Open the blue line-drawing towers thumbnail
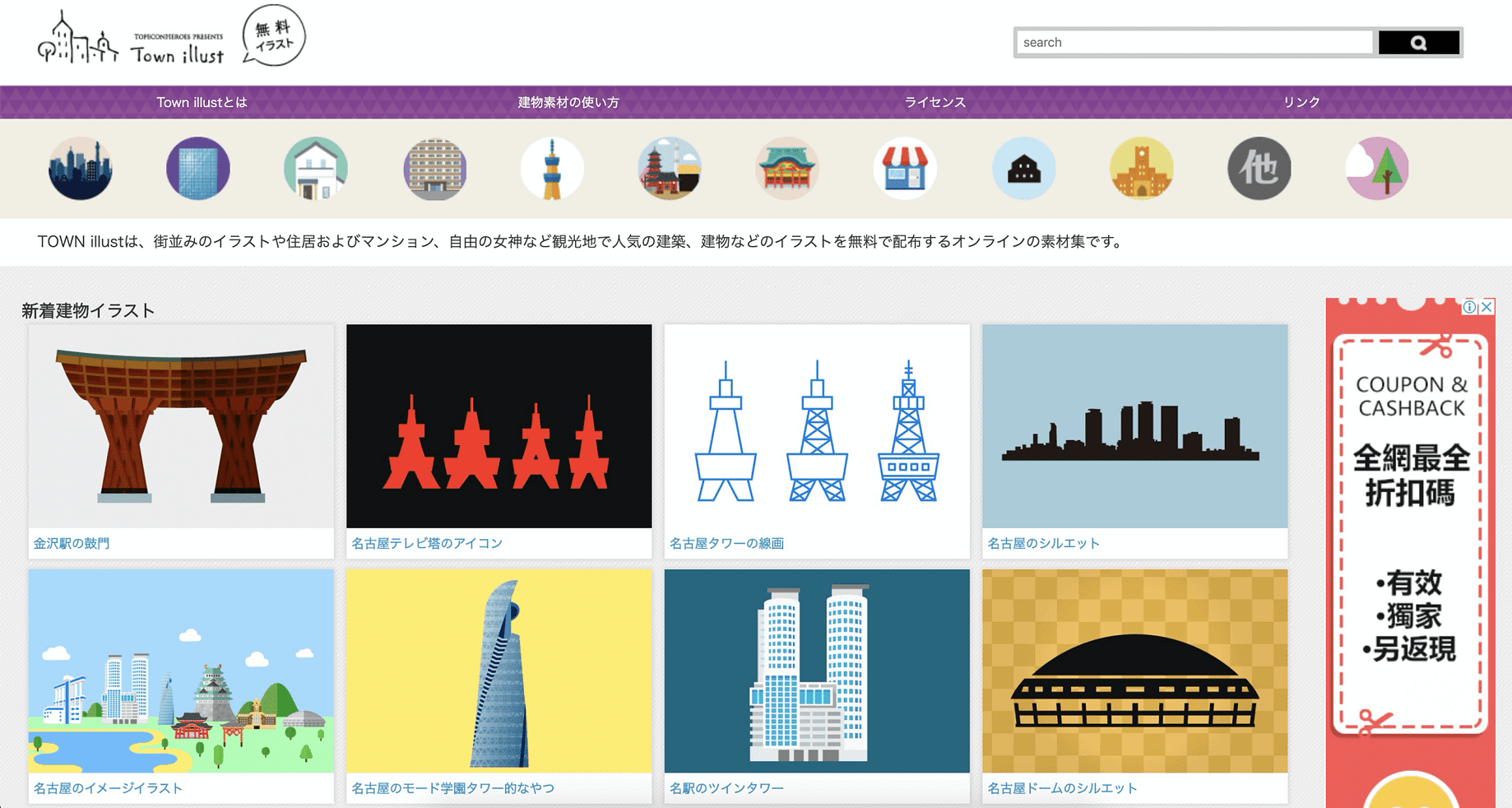This screenshot has width=1512, height=808. coord(817,426)
